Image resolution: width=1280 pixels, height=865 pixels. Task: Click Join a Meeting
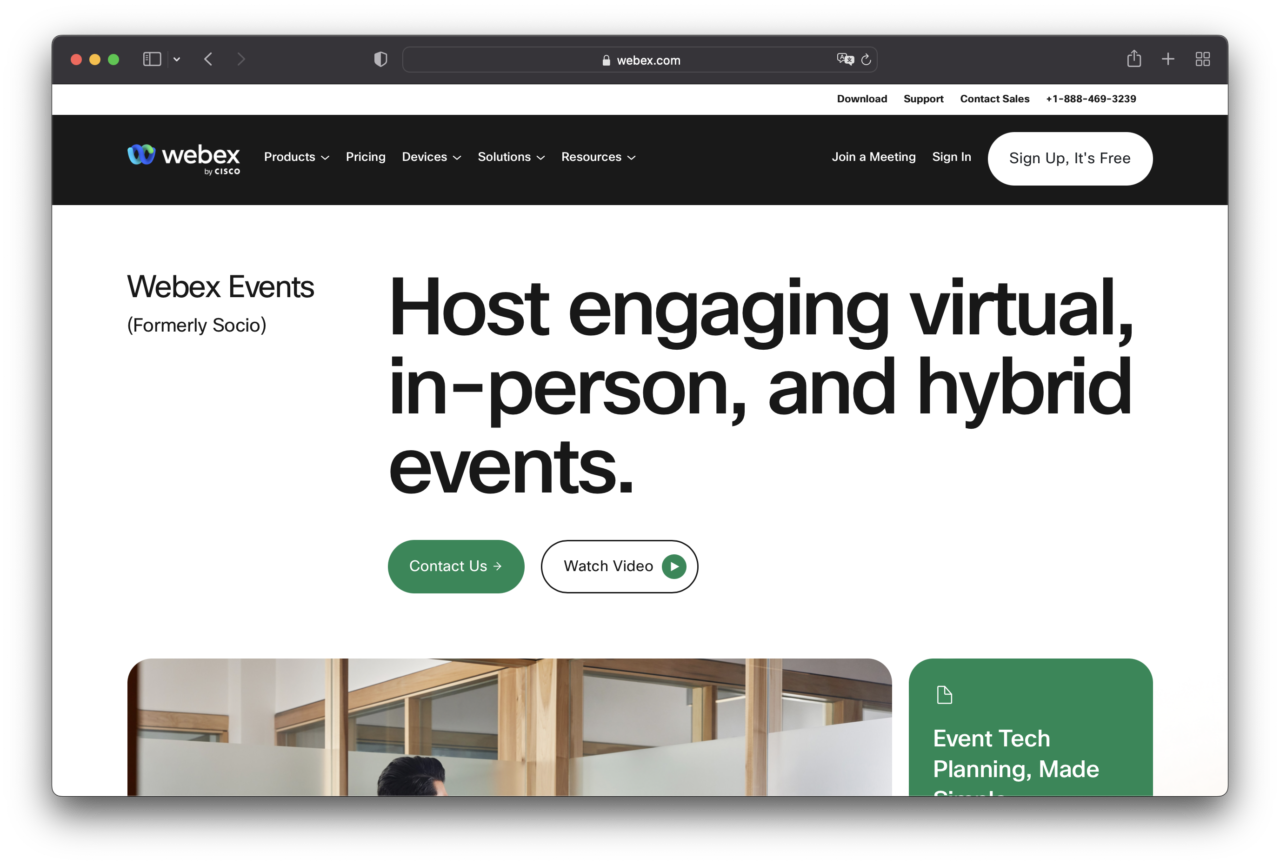(x=873, y=157)
